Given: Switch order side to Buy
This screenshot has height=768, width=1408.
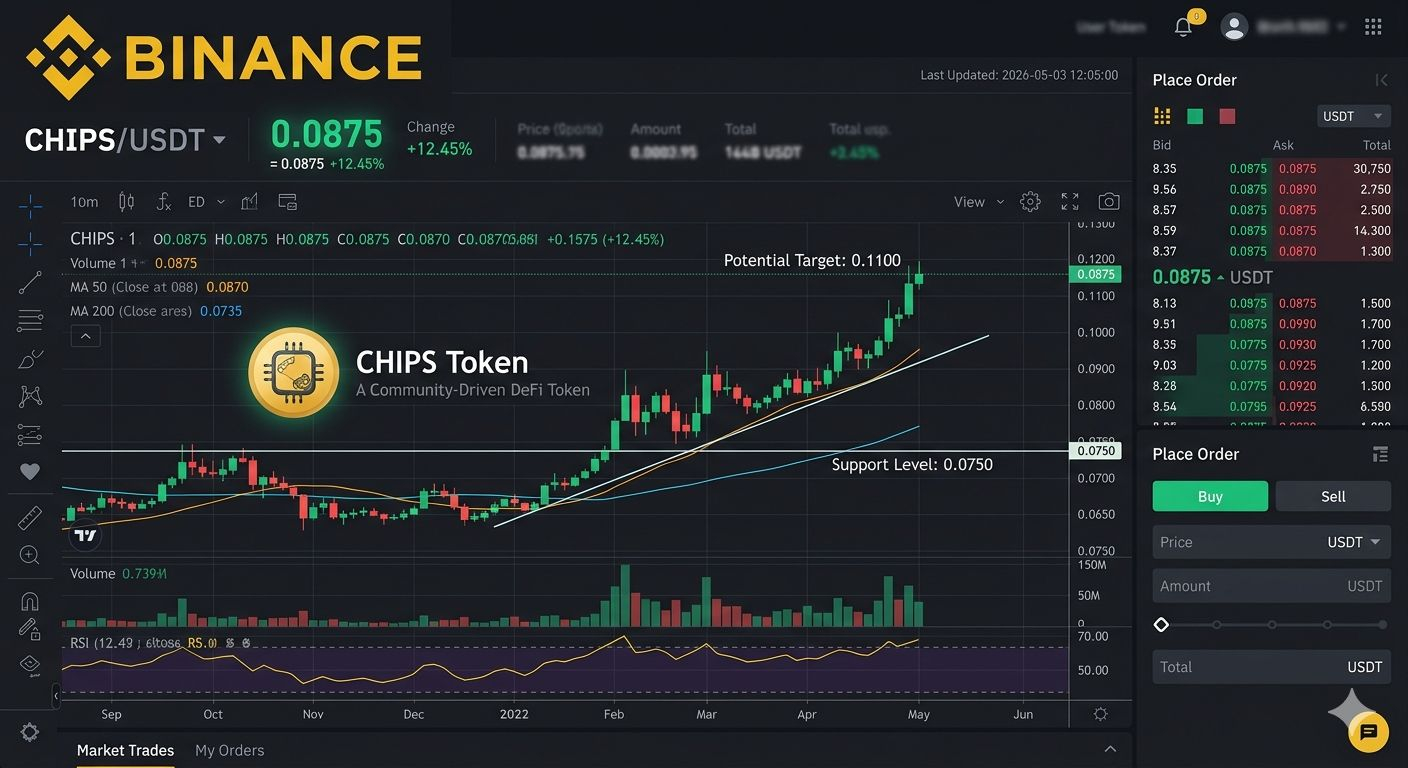Looking at the screenshot, I should point(1210,496).
